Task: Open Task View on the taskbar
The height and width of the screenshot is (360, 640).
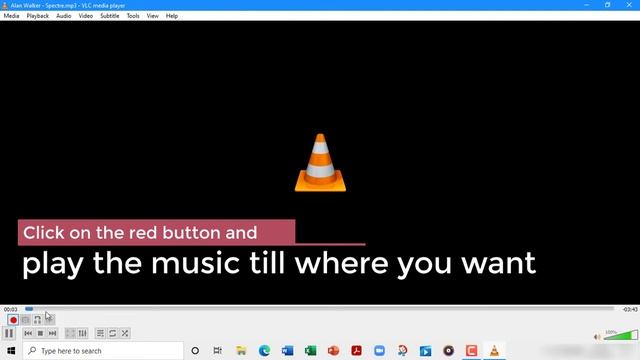Action: click(x=218, y=351)
